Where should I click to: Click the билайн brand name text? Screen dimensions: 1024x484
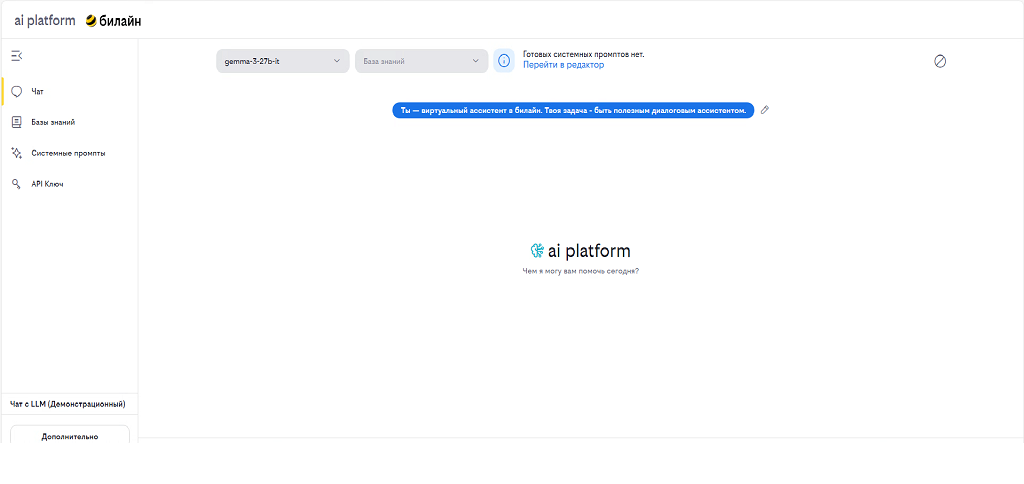tap(121, 22)
